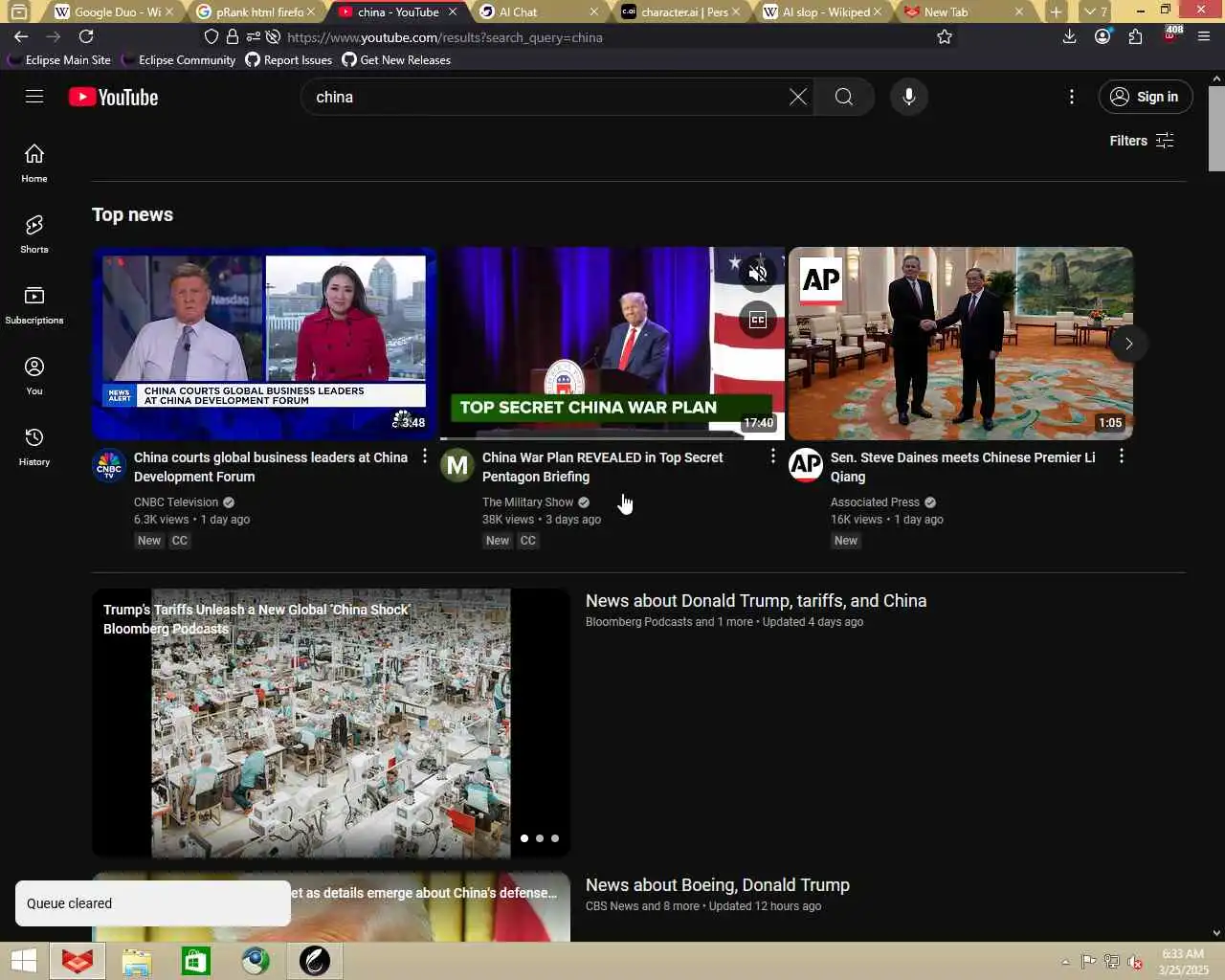The image size is (1225, 980).
Task: Open the CNBC China Development Forum thumbnail
Action: click(264, 344)
